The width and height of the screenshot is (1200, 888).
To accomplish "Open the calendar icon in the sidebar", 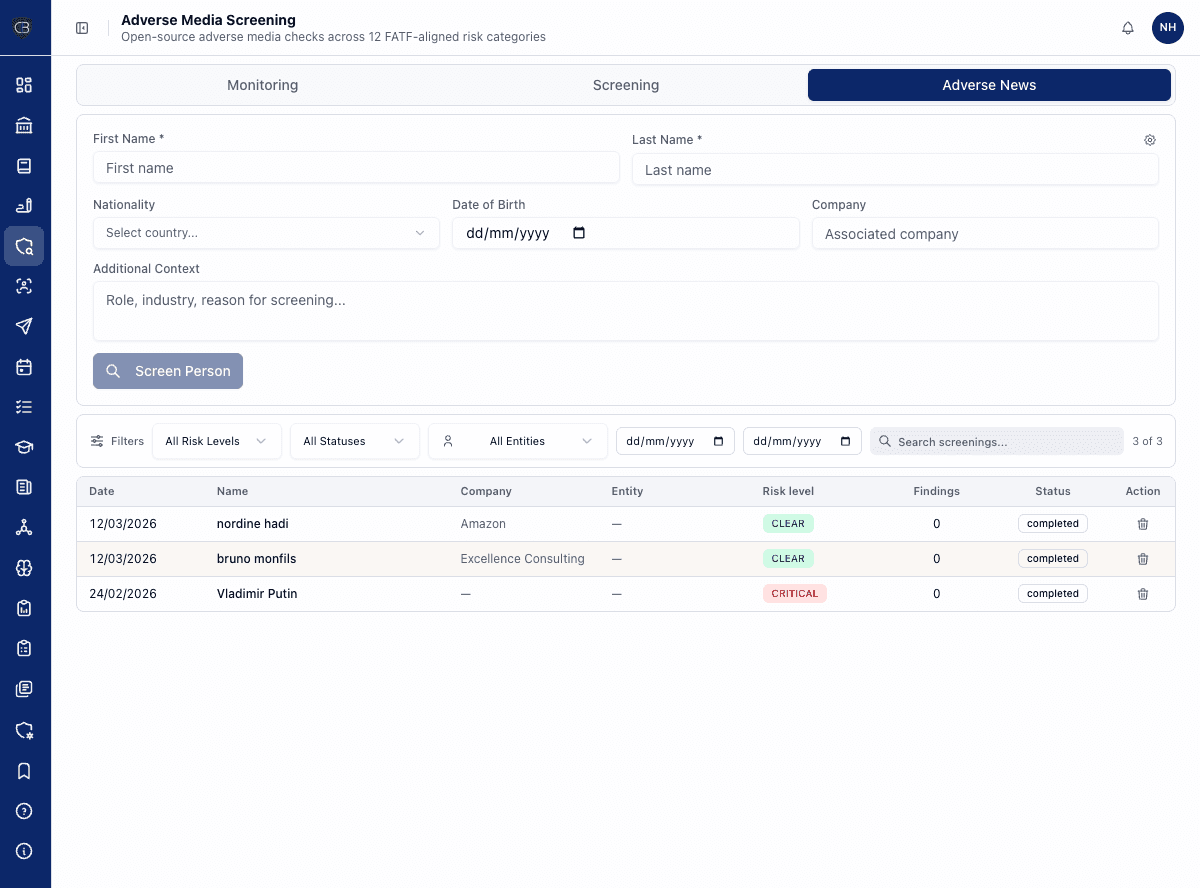I will (24, 367).
